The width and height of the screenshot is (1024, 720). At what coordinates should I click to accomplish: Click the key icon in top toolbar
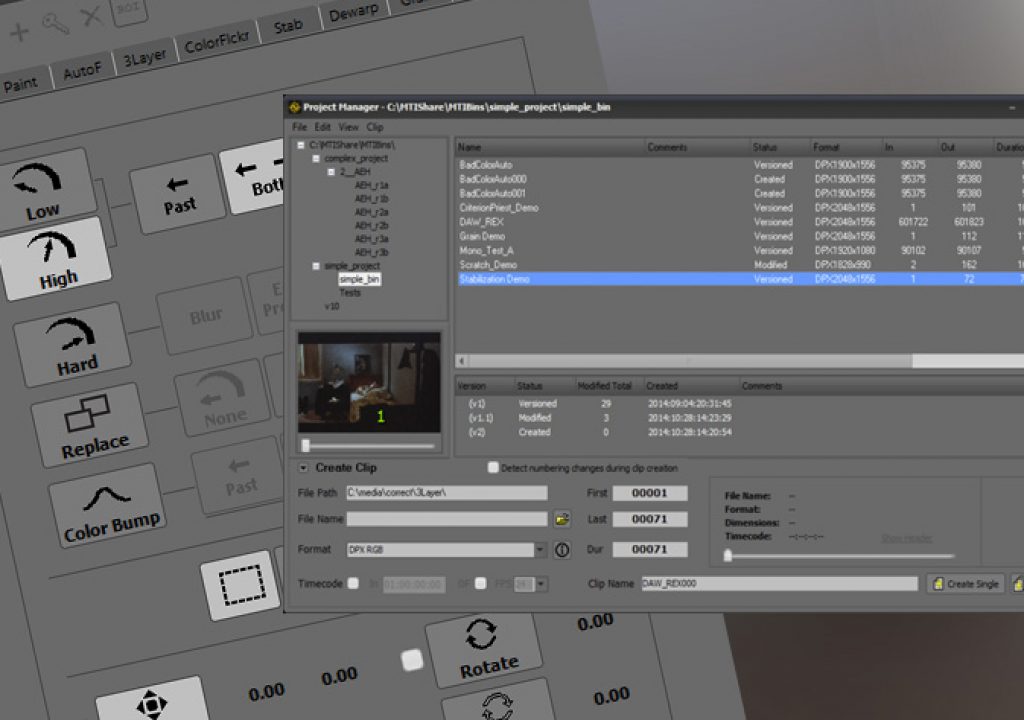[x=56, y=23]
